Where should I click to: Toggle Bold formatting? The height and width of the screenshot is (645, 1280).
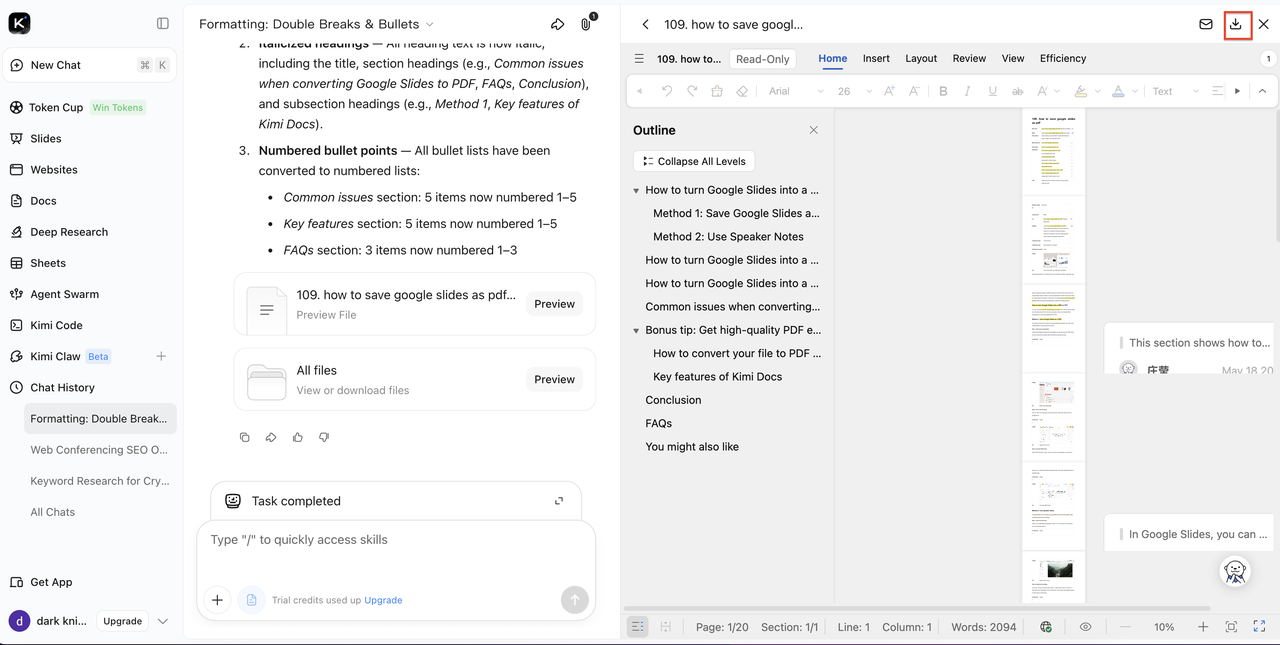(943, 91)
